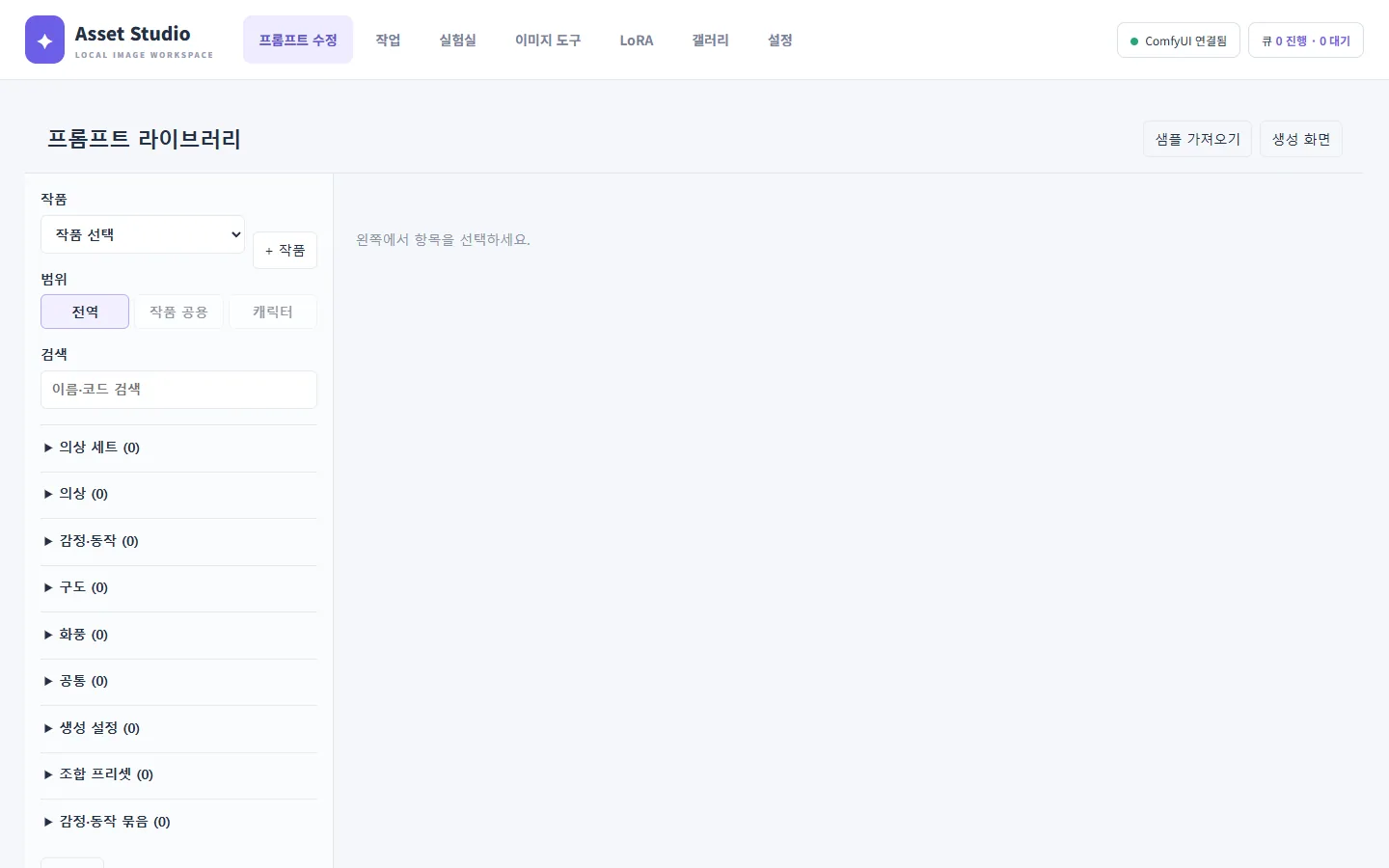
Task: Expand the 감정·동작 (0) section
Action: pos(178,541)
